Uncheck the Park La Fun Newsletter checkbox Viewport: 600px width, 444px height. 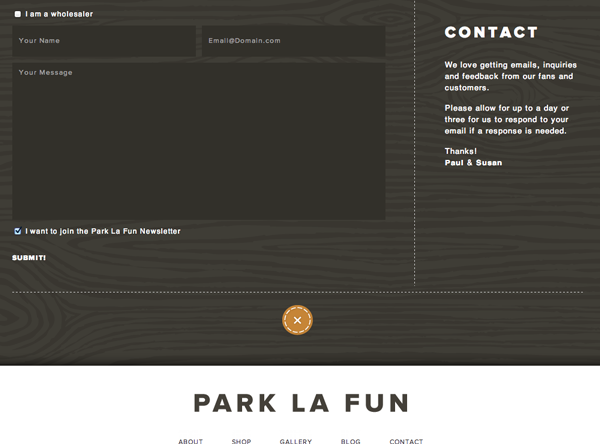18,231
